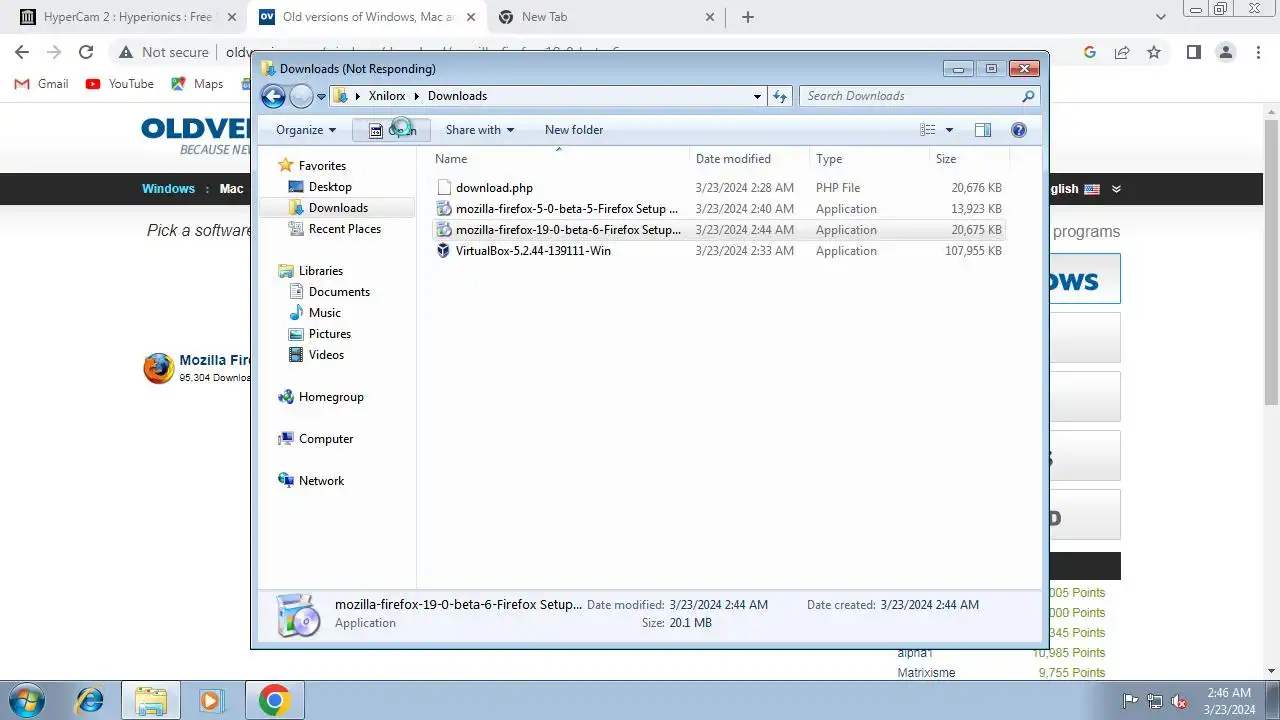This screenshot has height=720, width=1280.
Task: Select Homegroup in the navigation pane
Action: (330, 397)
